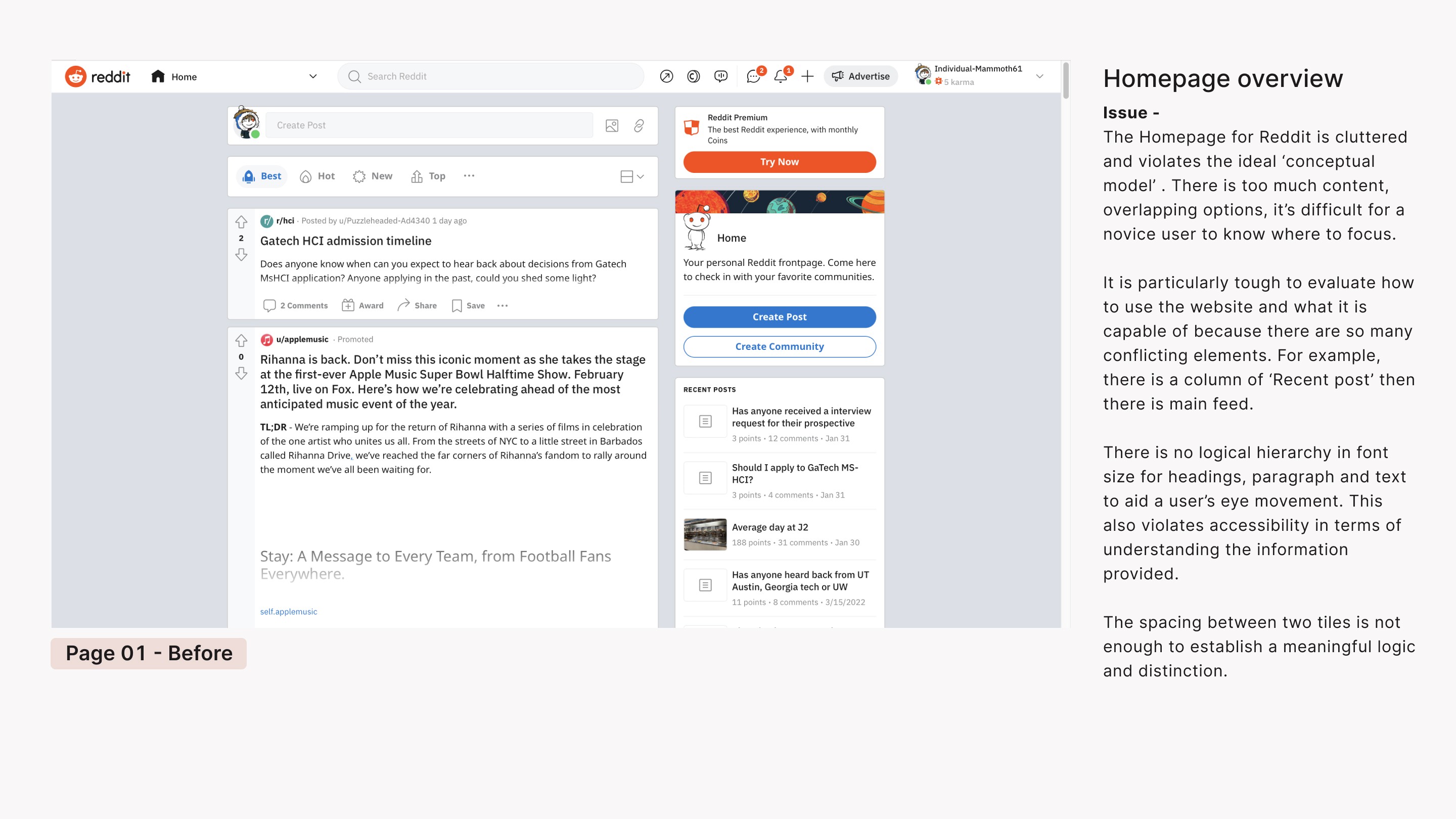Click the text-post thumbnail for 'Should I apply to GaTech'
1456x819 pixels.
pyautogui.click(x=705, y=478)
